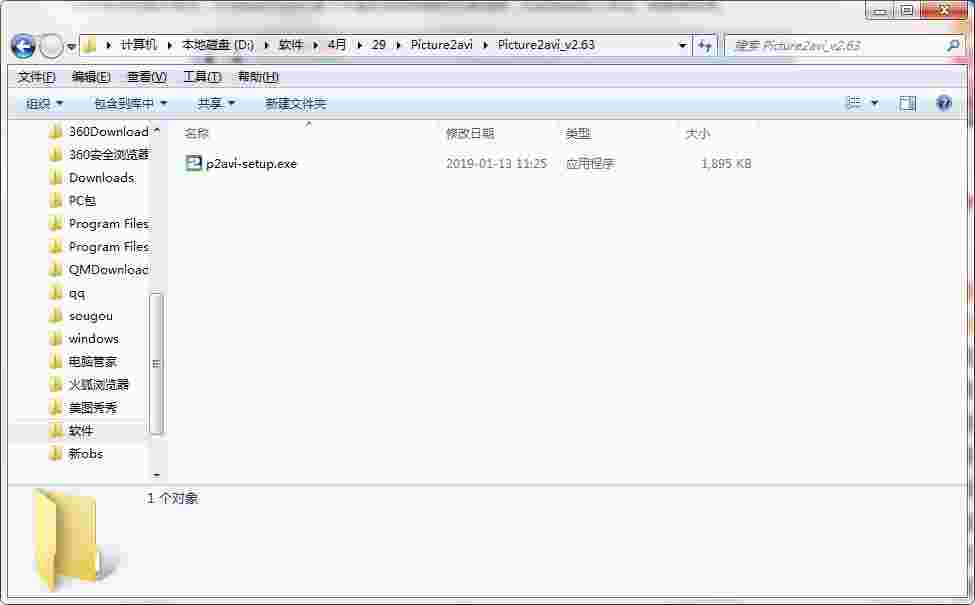Sort by the 大小 column header
This screenshot has width=975, height=605.
coord(697,133)
